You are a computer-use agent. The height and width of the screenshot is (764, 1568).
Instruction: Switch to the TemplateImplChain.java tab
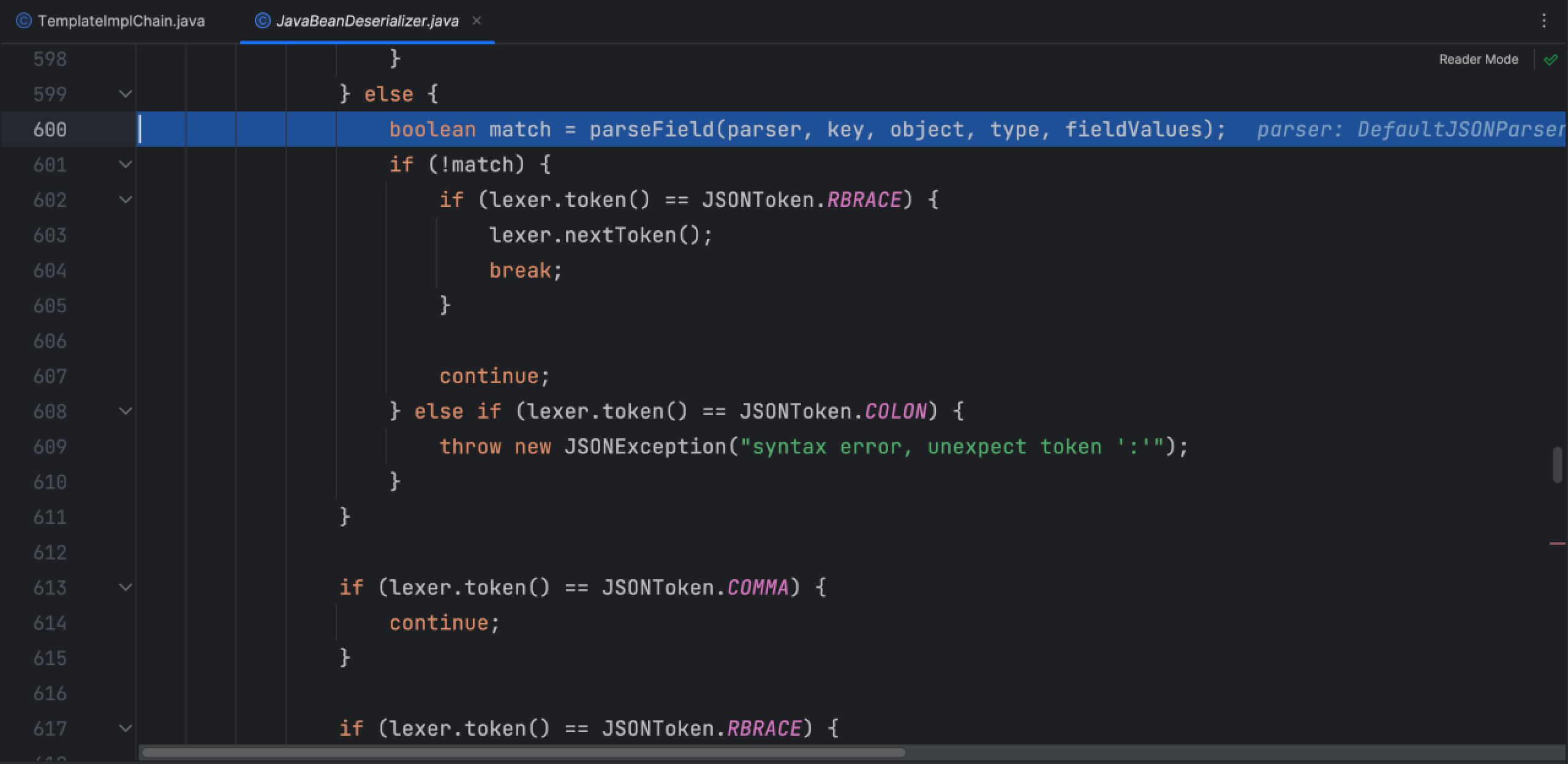tap(110, 21)
